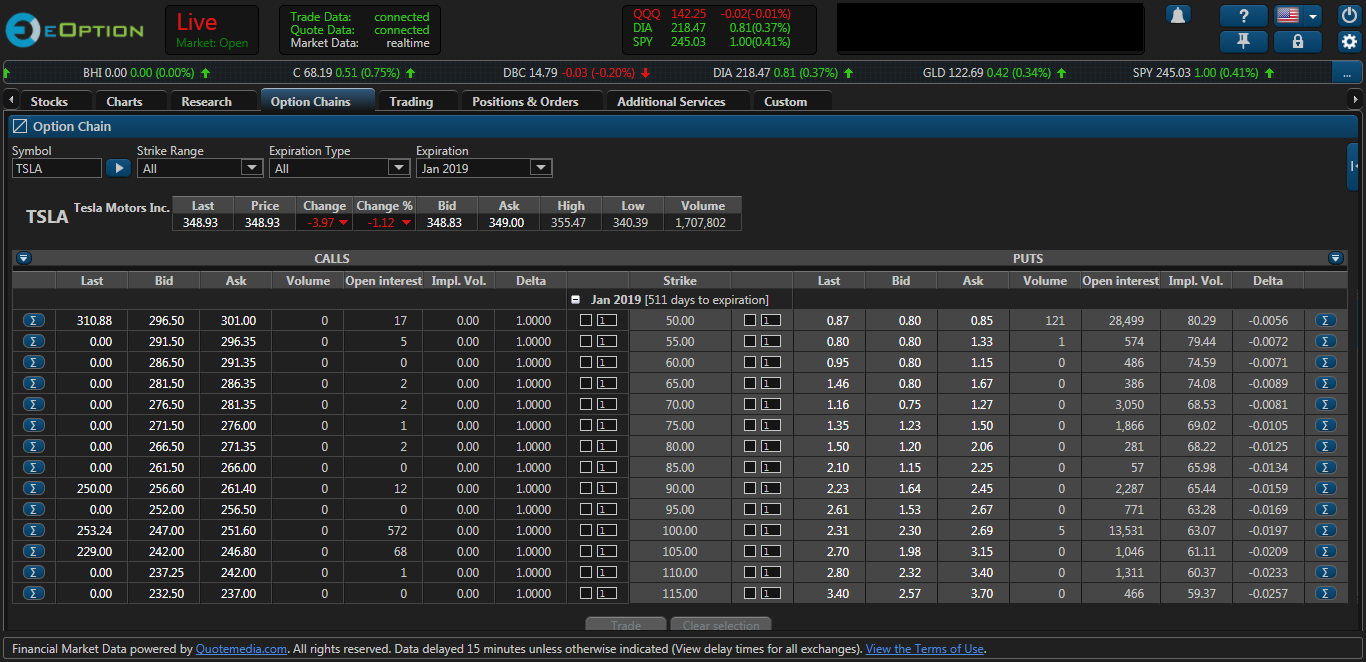Open the Expiration Type dropdown
This screenshot has height=662, width=1366.
340,168
